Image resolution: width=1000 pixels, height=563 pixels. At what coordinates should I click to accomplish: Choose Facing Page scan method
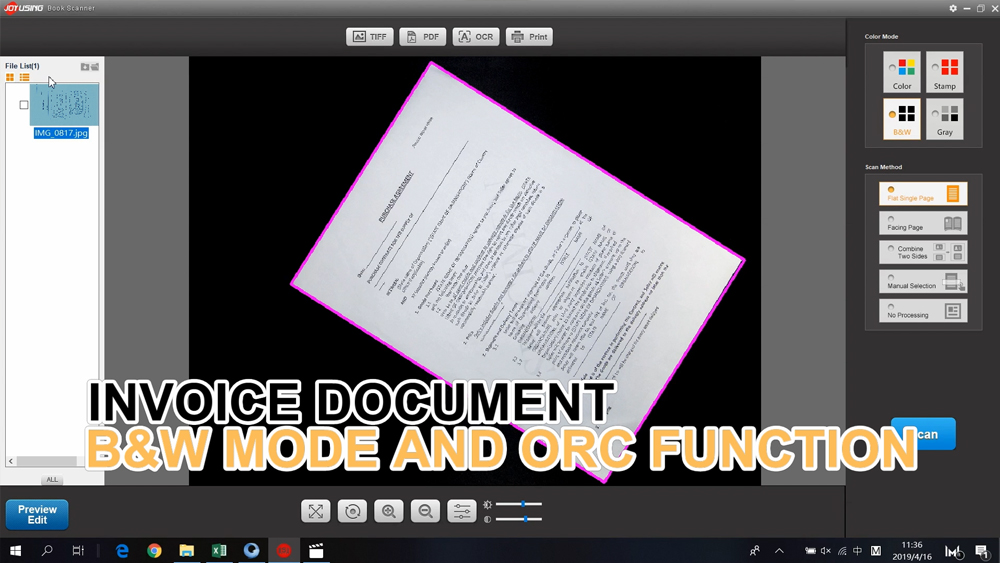pos(923,223)
